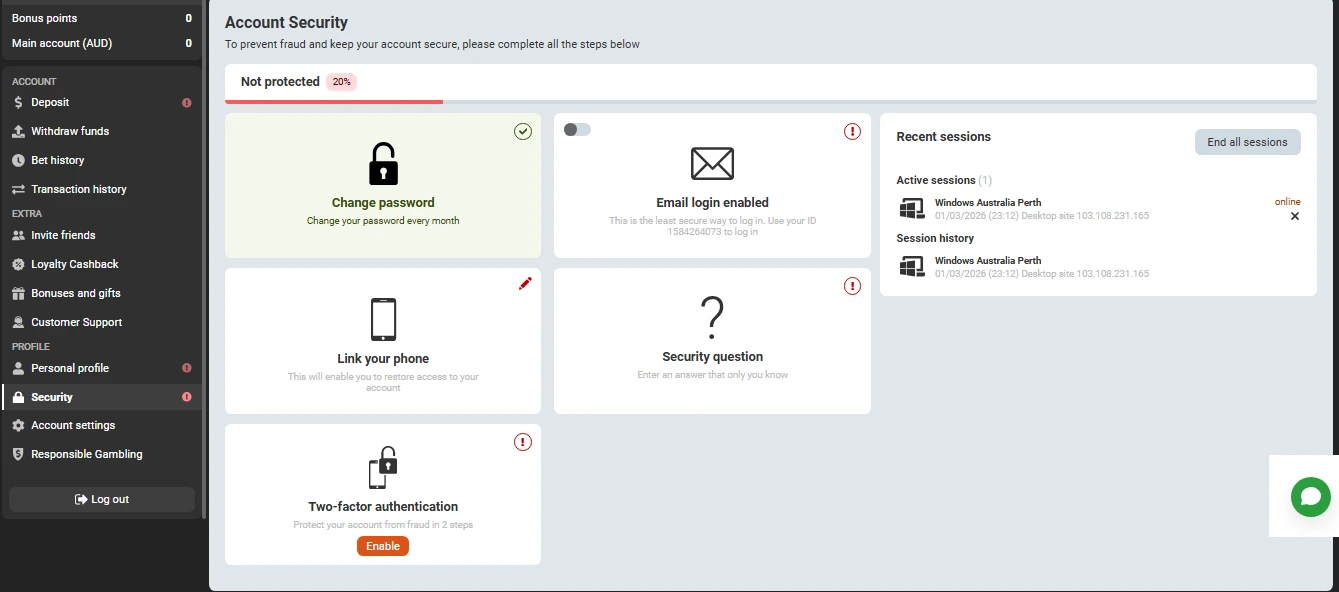This screenshot has width=1339, height=592.
Task: Select the Loyalty Cashback icon
Action: [17, 263]
